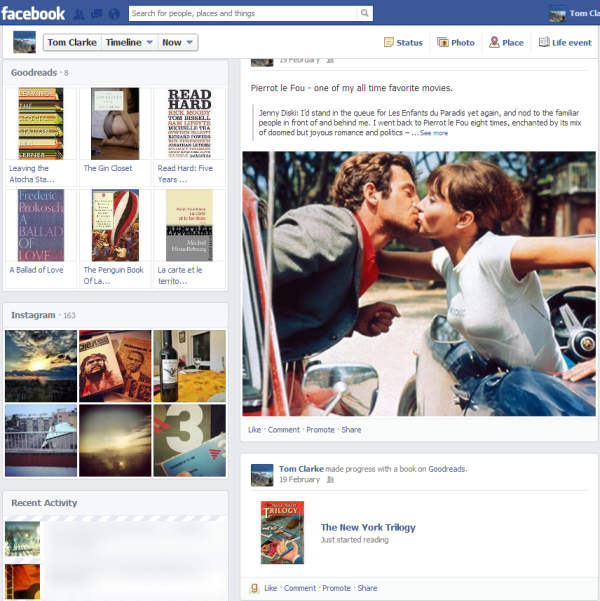Image resolution: width=600 pixels, height=601 pixels.
Task: Open the Instagram number 3 ticket photo
Action: (x=189, y=440)
